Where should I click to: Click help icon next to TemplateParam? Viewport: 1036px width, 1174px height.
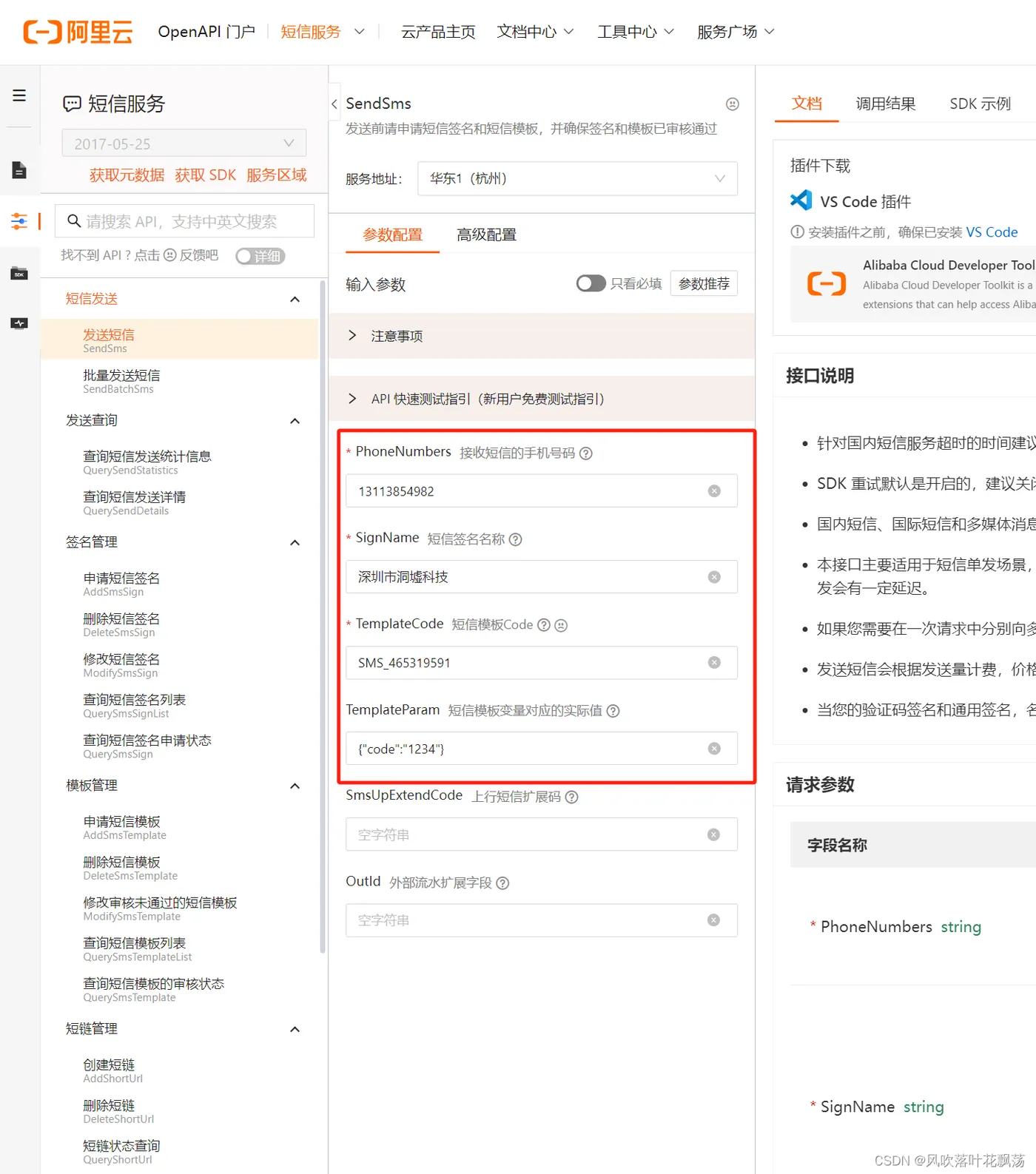(x=613, y=711)
